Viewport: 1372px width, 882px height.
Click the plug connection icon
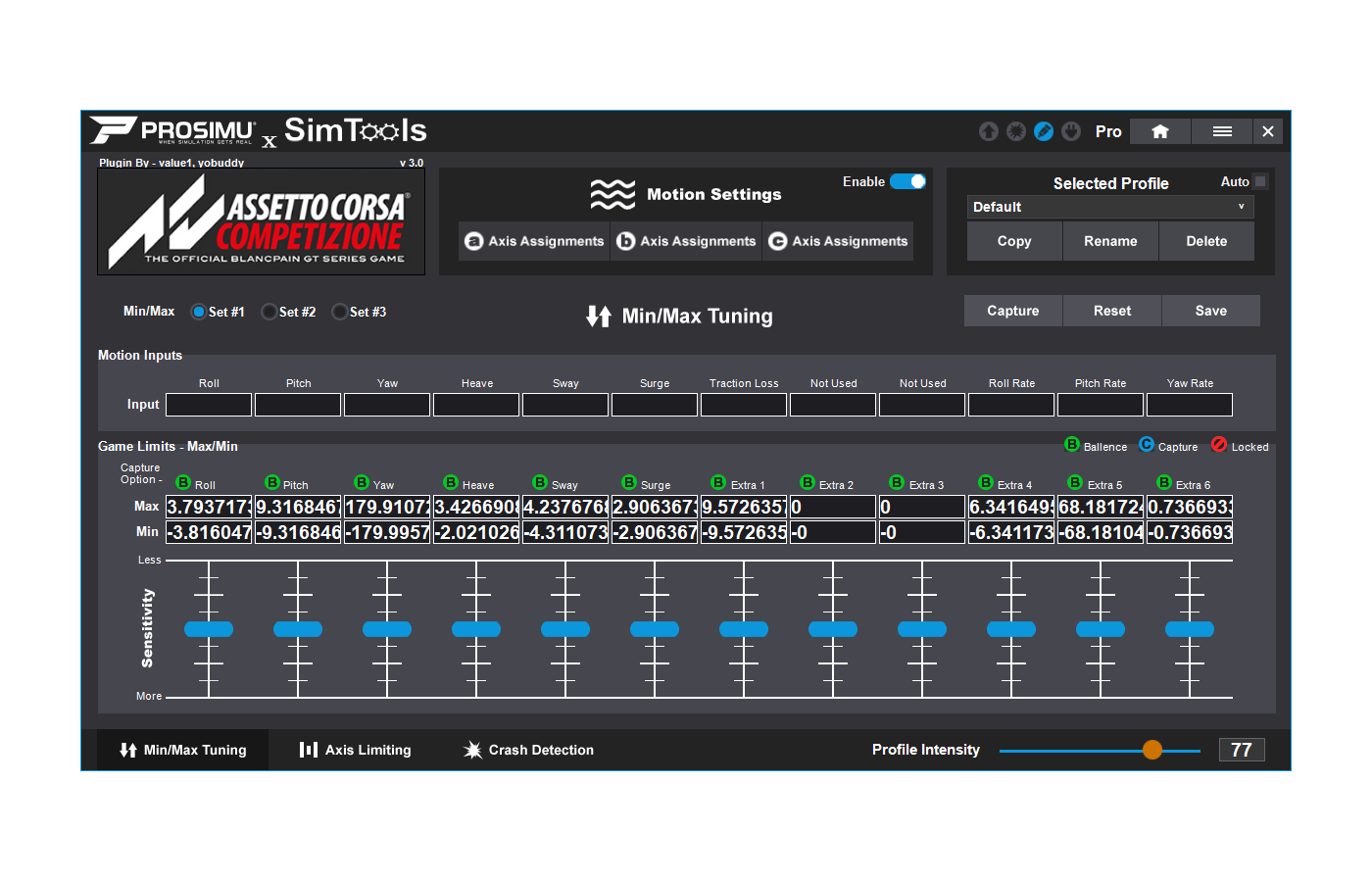[x=1071, y=131]
